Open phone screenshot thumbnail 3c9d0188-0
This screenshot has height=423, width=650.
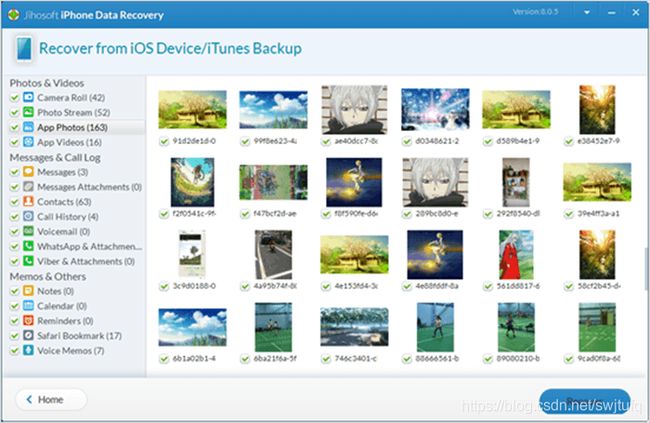[x=192, y=254]
